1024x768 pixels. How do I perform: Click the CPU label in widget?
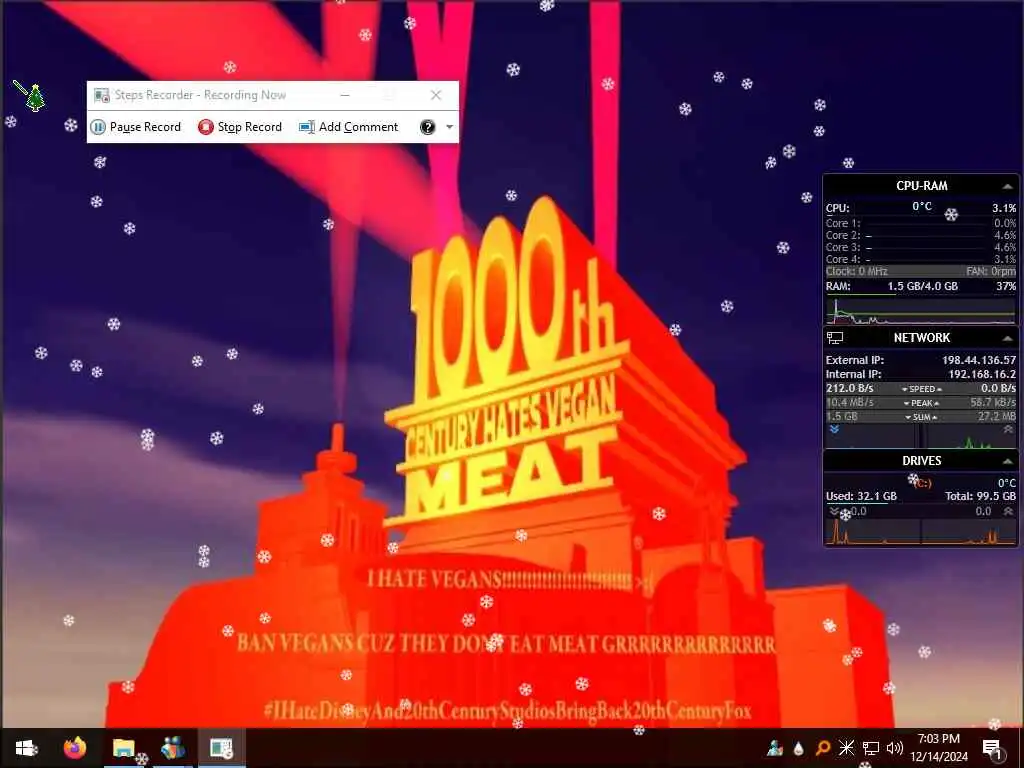837,208
